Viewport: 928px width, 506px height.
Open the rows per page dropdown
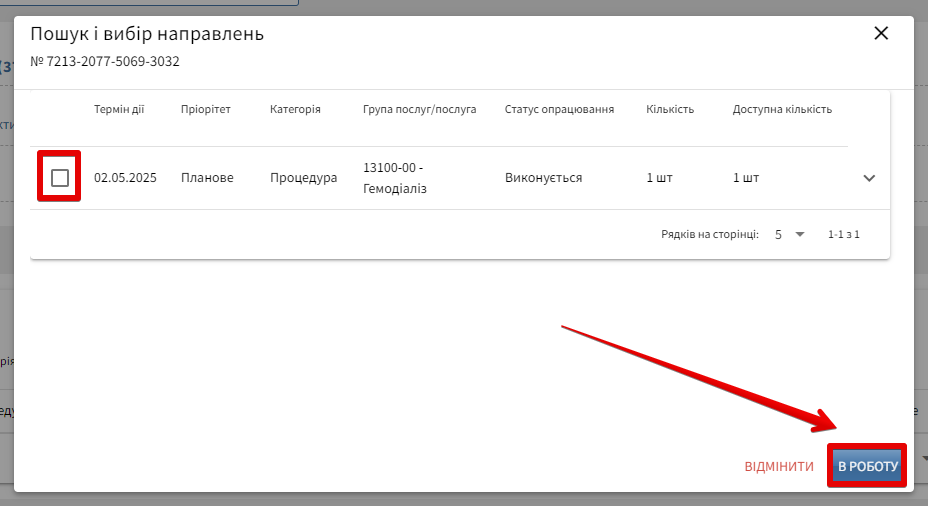coord(789,234)
